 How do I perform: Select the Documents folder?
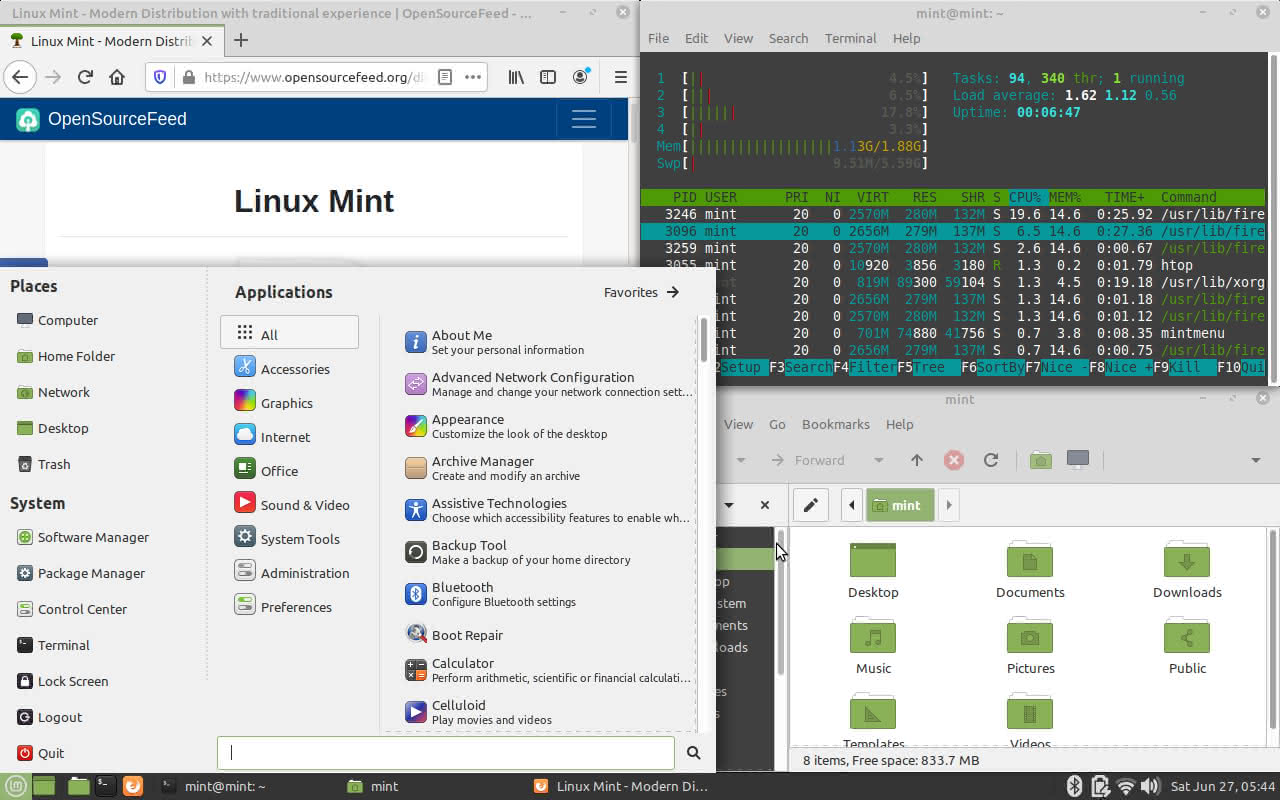(1030, 569)
